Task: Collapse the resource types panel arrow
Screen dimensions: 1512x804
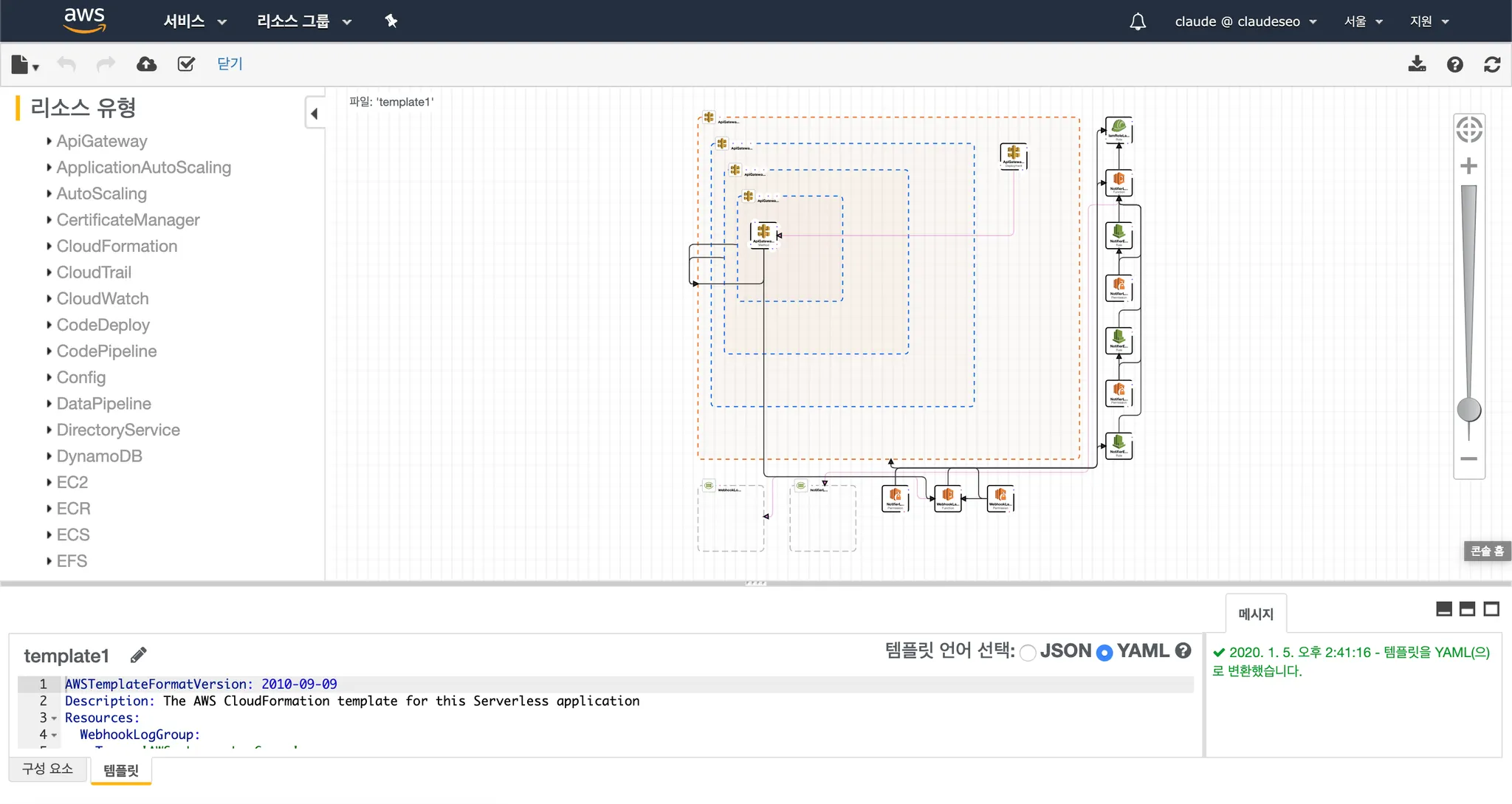Action: tap(315, 114)
